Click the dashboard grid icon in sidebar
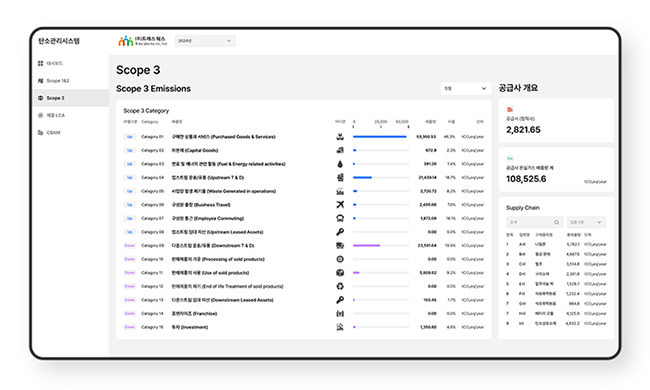The image size is (650, 390). coord(40,63)
